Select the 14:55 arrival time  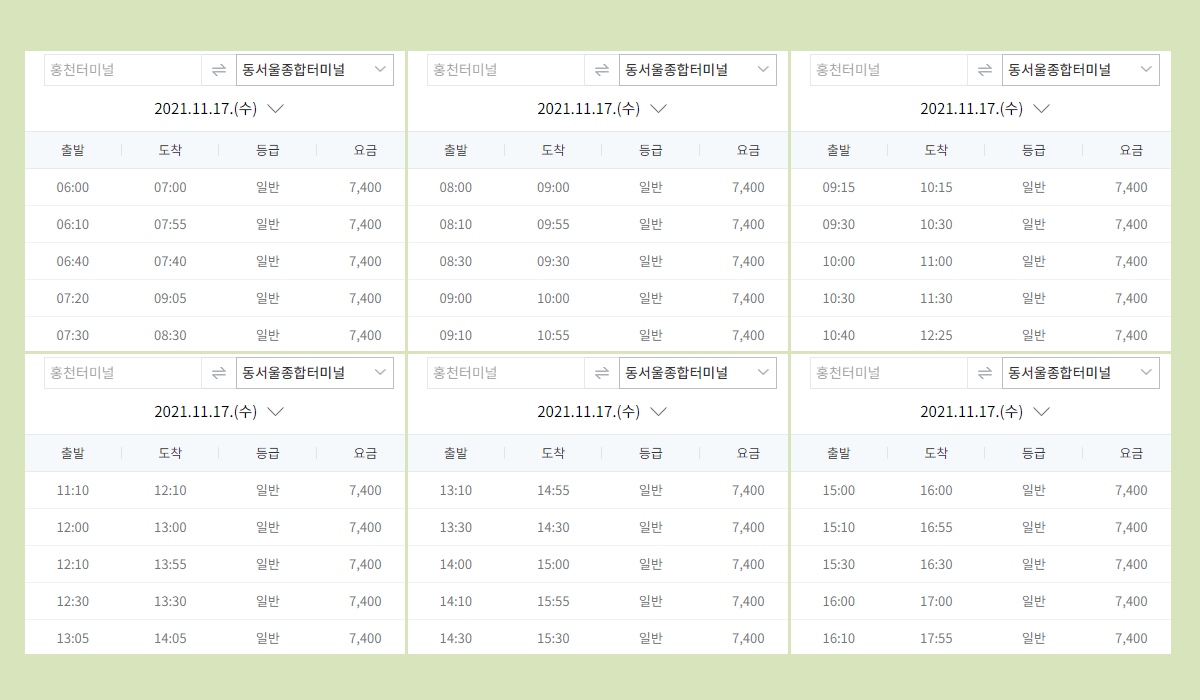click(x=553, y=491)
